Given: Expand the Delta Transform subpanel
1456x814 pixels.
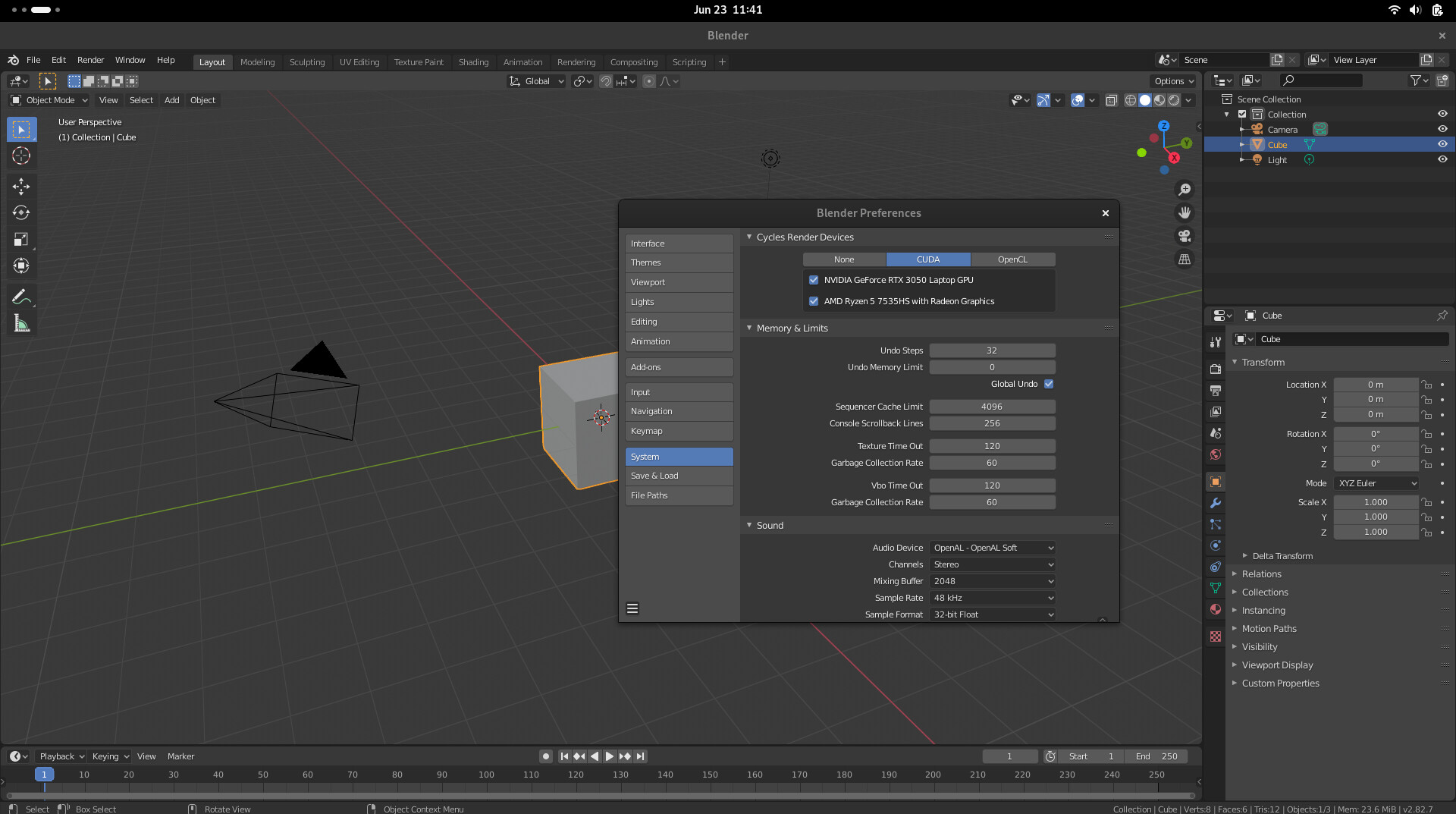Looking at the screenshot, I should [1282, 556].
